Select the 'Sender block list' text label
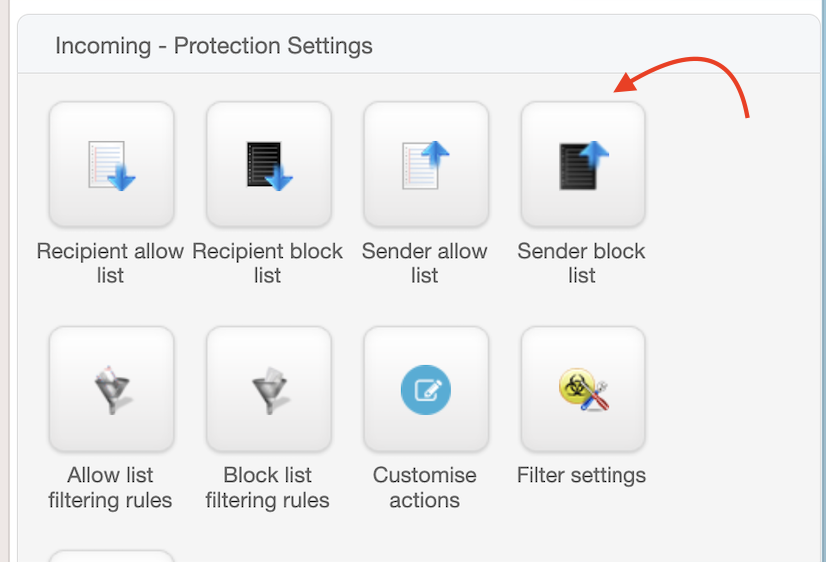 pos(582,263)
